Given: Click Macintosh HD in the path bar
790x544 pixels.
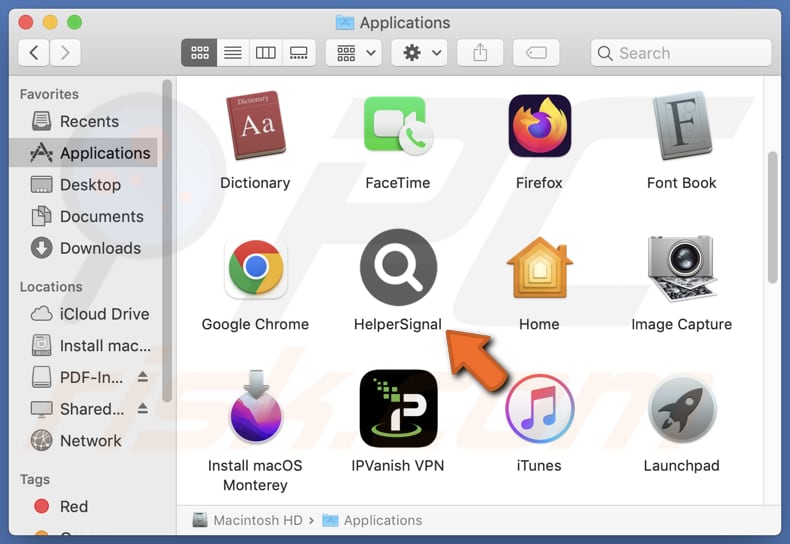Looking at the screenshot, I should (247, 520).
